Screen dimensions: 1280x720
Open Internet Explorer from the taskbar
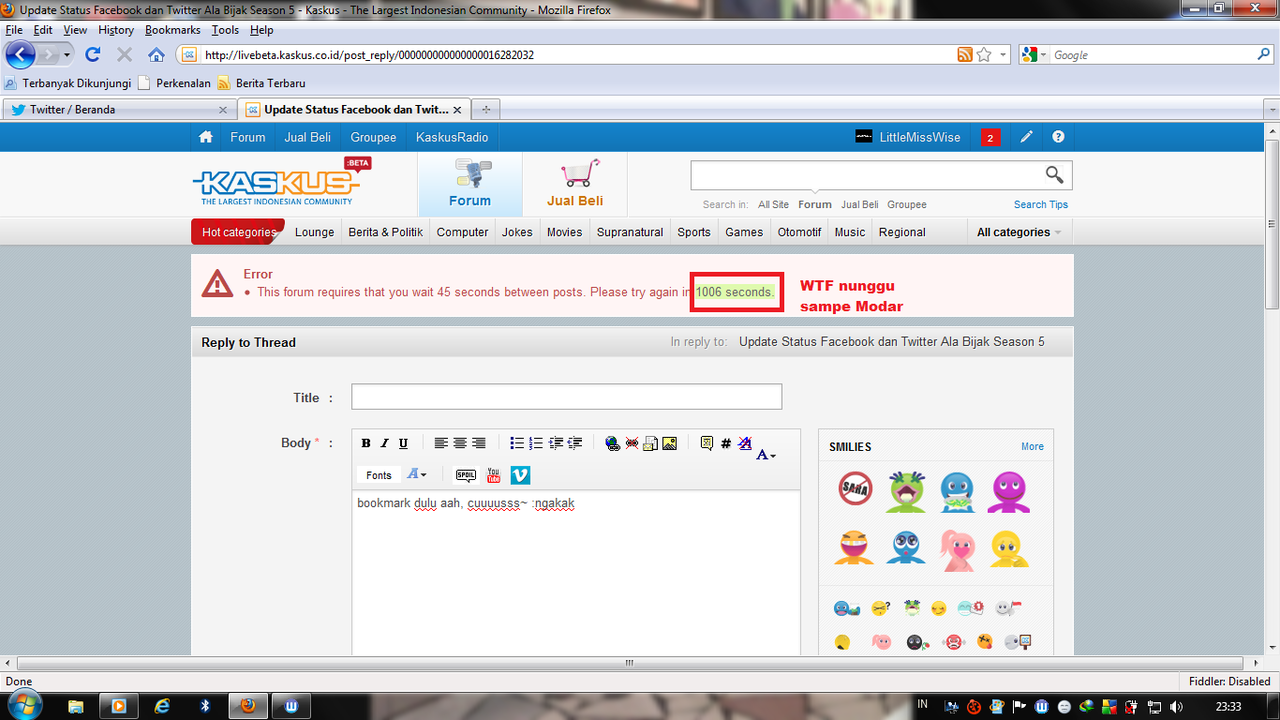pos(162,706)
